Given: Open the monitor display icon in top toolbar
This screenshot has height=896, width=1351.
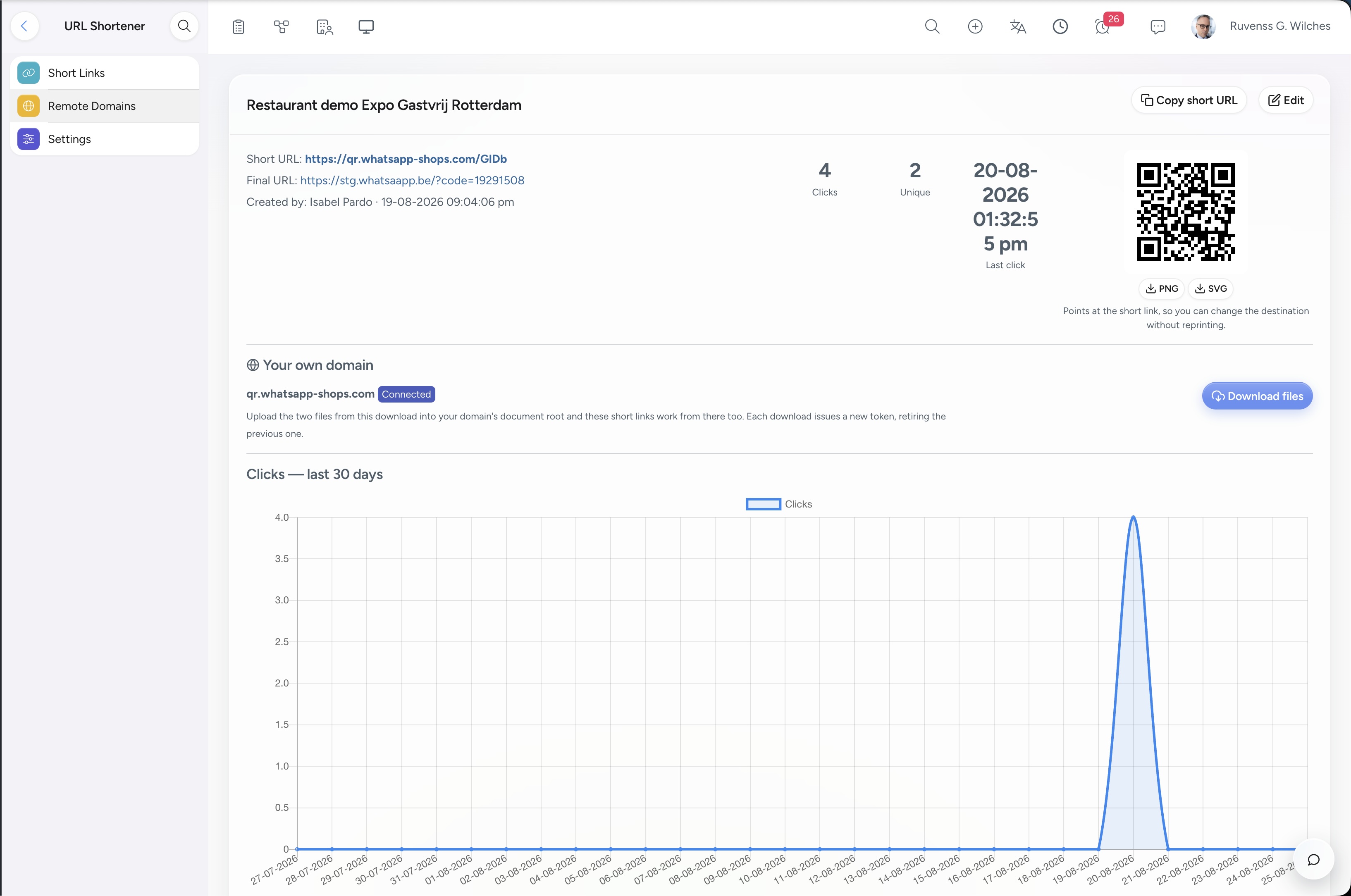Looking at the screenshot, I should (x=366, y=26).
